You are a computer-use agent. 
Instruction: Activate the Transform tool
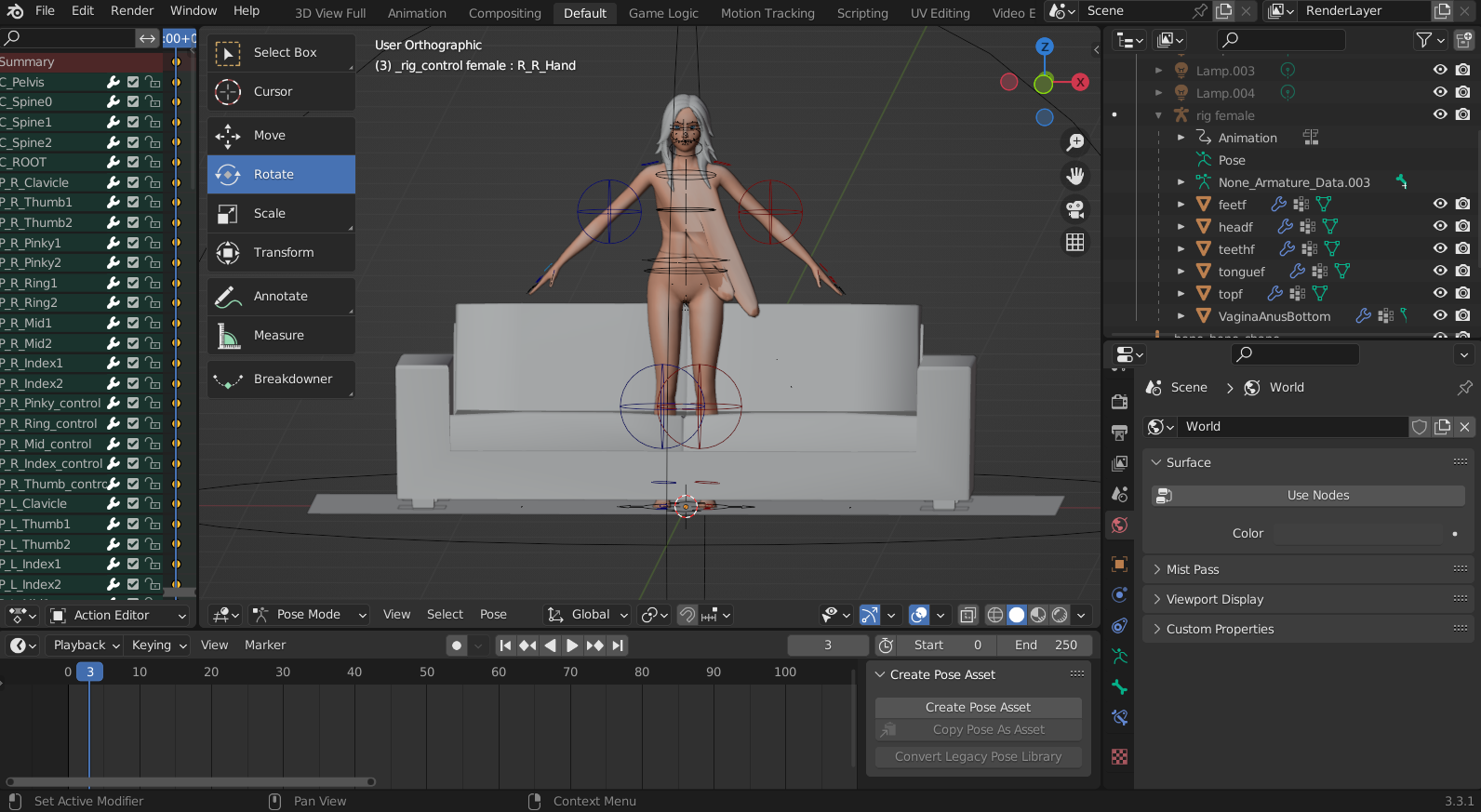tap(281, 253)
